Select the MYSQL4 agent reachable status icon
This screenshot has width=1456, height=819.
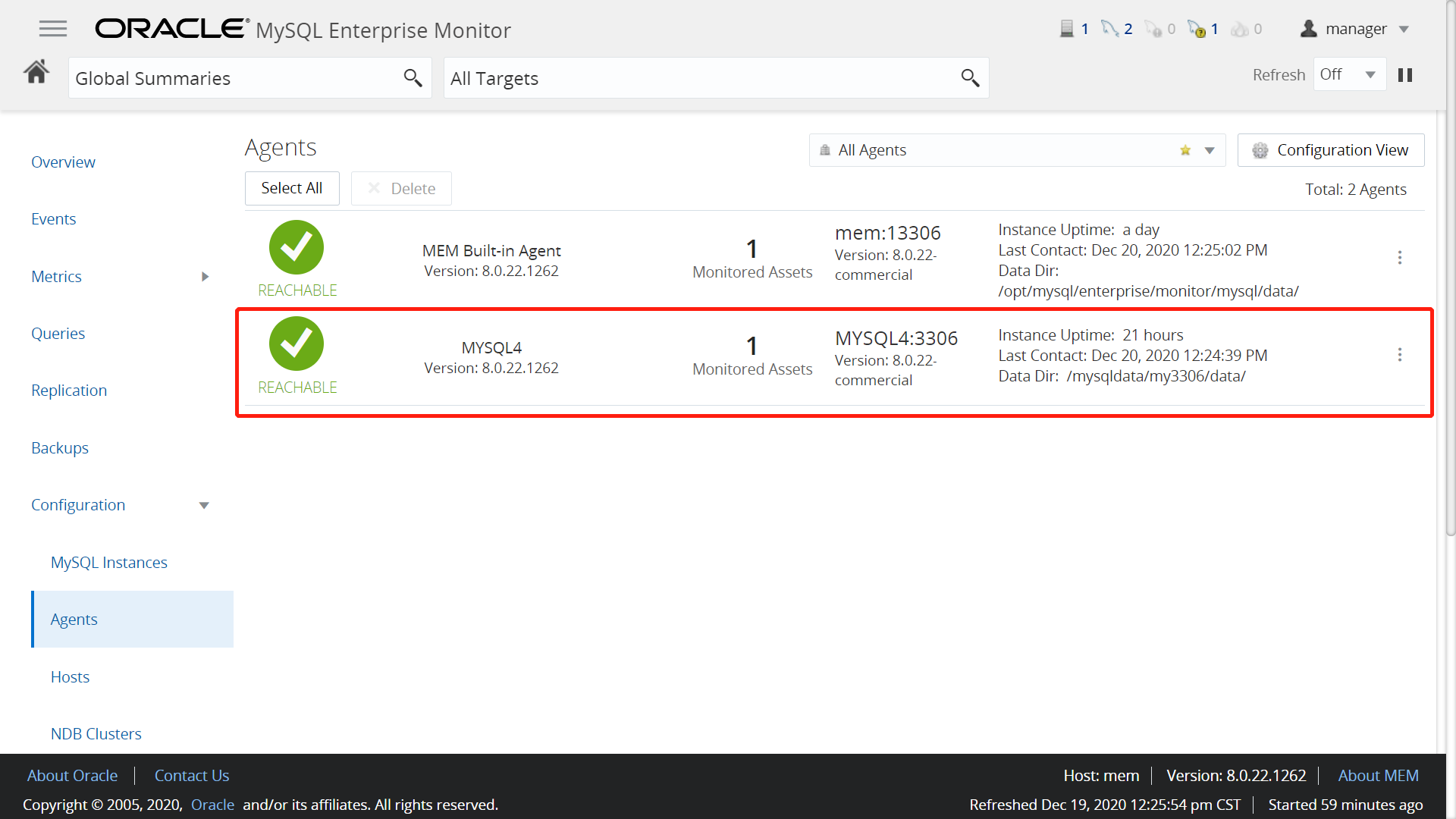pos(296,344)
